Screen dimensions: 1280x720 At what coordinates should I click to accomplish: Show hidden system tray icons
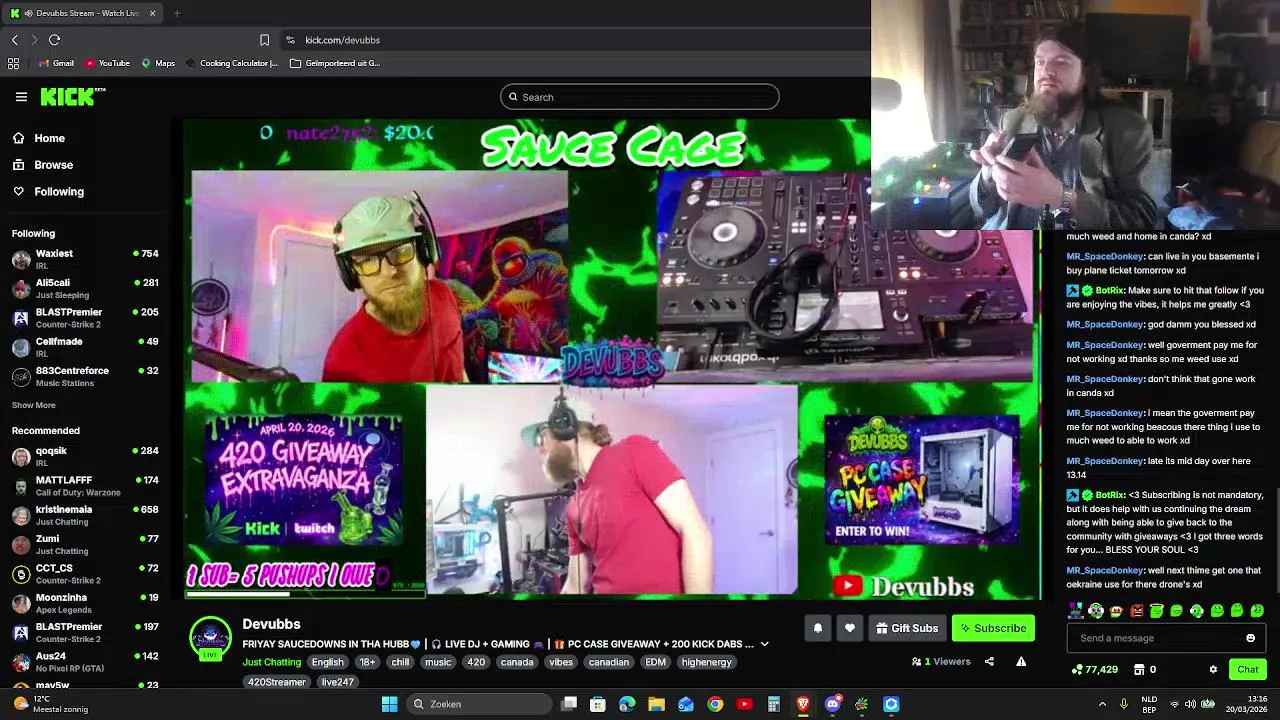click(x=1102, y=704)
